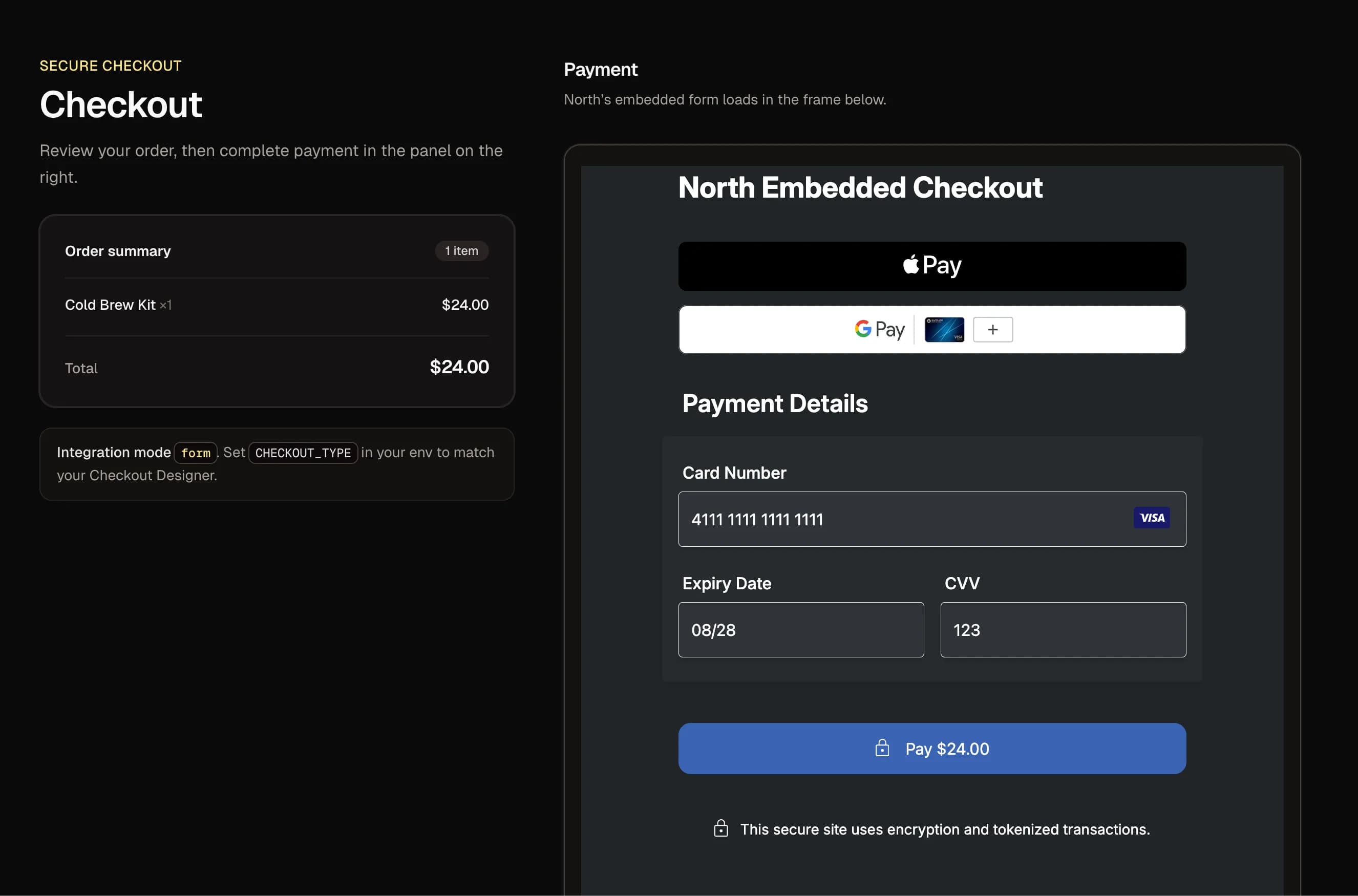The width and height of the screenshot is (1358, 896).
Task: Click the Payment Details section heading
Action: click(x=774, y=403)
